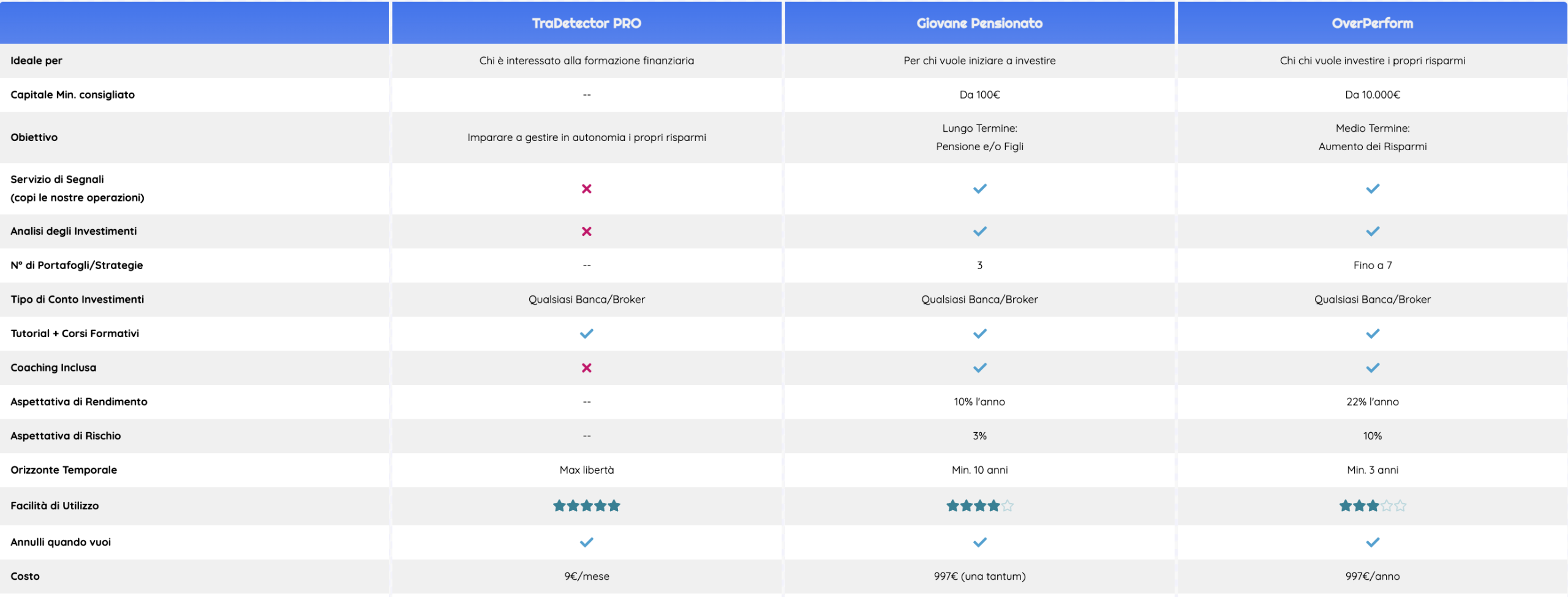Select the TraDetector PRO column header
This screenshot has height=597, width=1568.
coord(586,23)
